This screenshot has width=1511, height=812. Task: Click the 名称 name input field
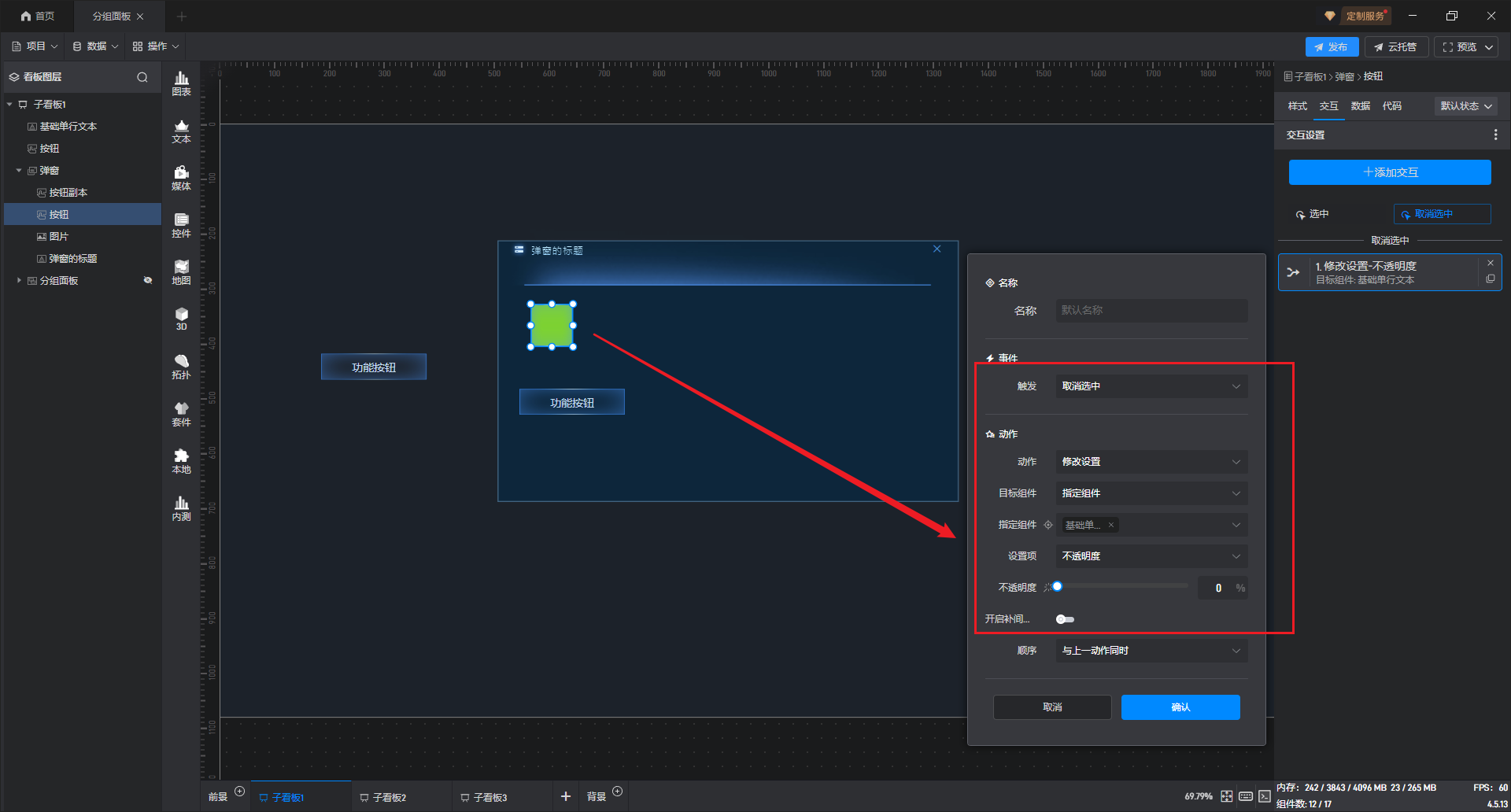tap(1151, 311)
